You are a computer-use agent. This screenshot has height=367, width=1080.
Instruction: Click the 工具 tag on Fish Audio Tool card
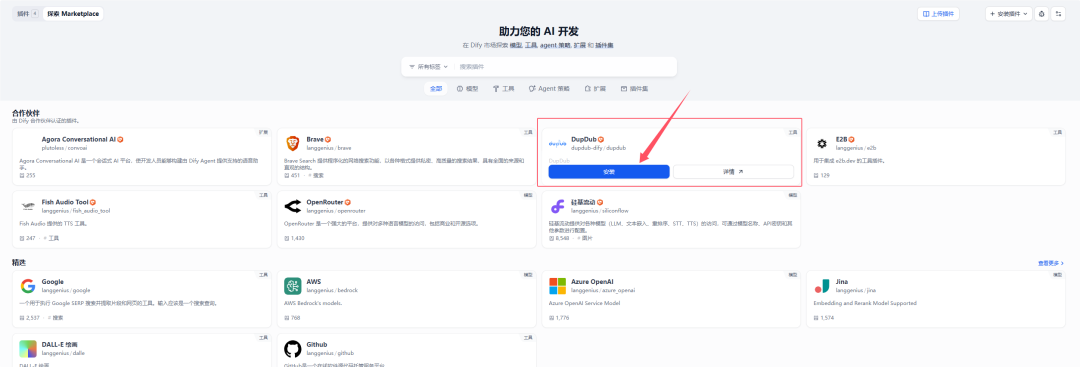52,238
